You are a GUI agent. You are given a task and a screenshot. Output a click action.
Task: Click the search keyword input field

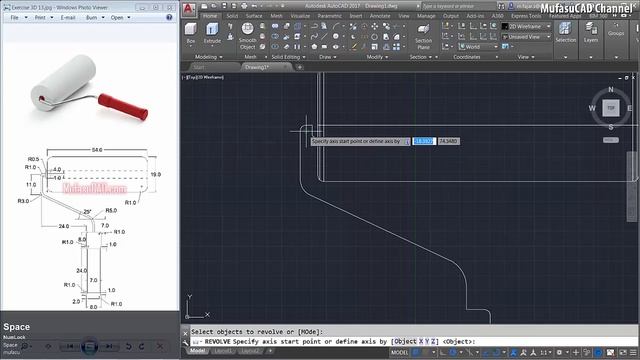(x=458, y=6)
